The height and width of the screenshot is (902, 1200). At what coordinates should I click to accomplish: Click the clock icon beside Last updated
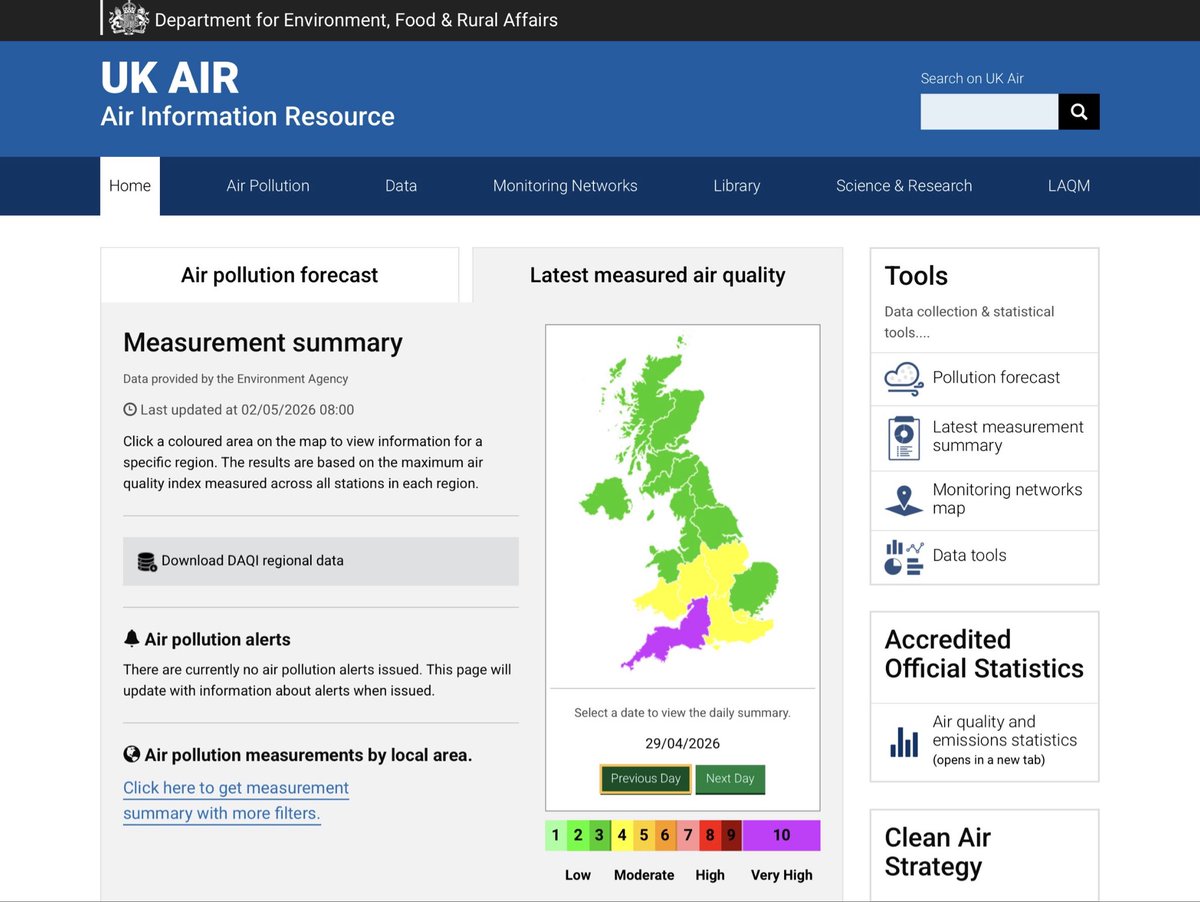click(x=130, y=410)
